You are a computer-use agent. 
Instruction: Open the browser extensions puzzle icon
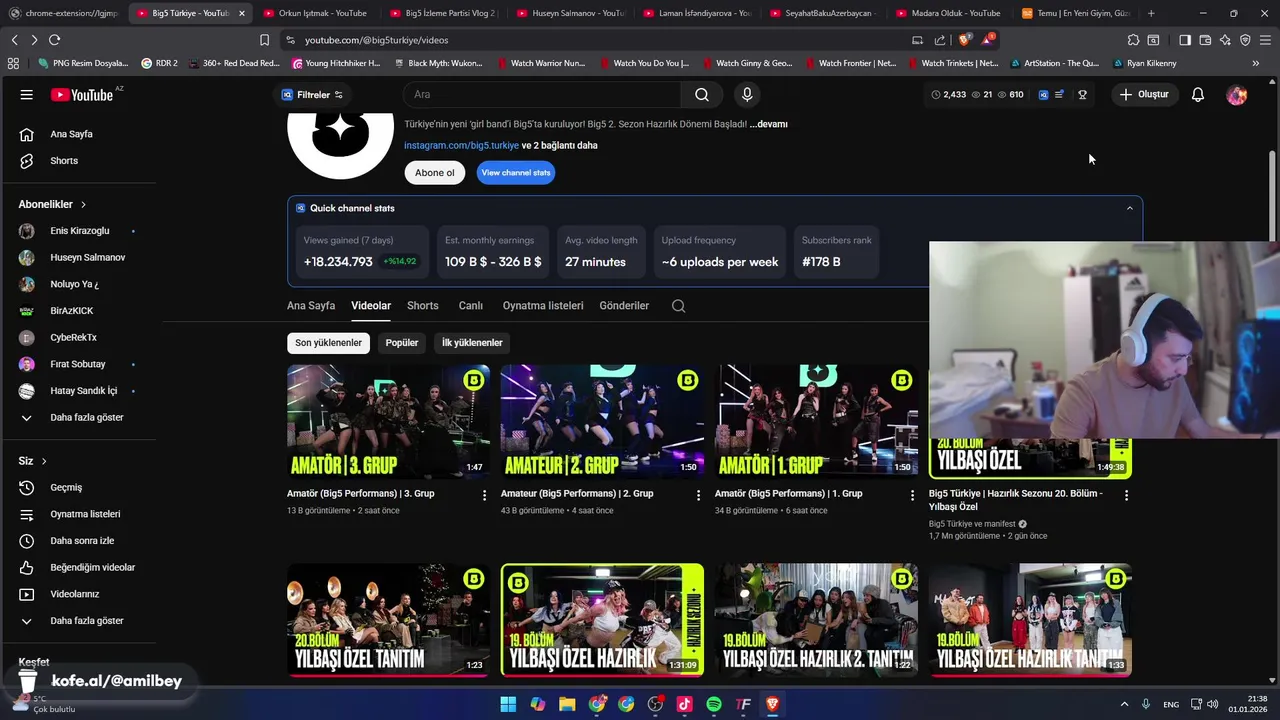pyautogui.click(x=1133, y=40)
